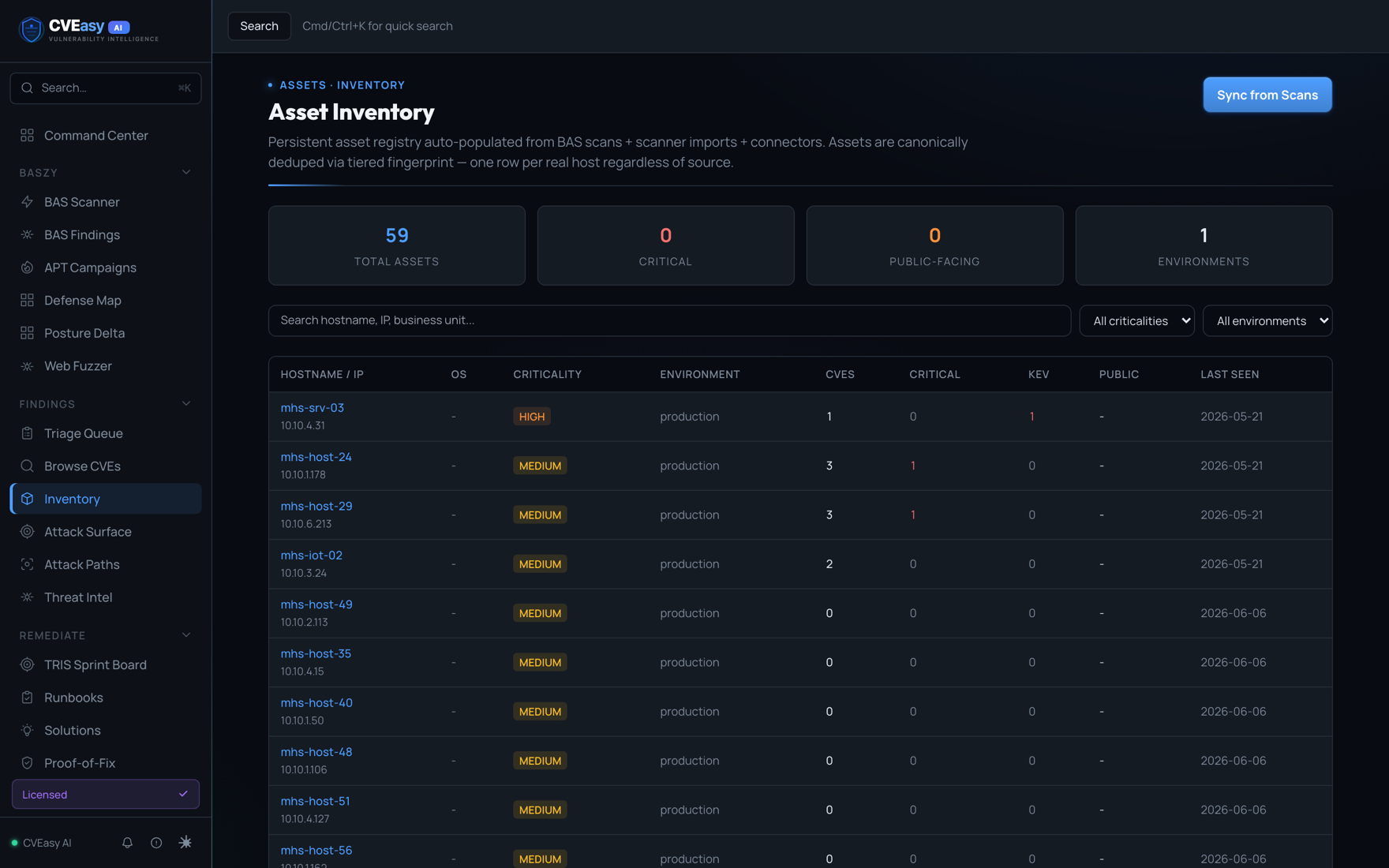1389x868 pixels.
Task: Open the All criticalities dropdown
Action: (1136, 320)
